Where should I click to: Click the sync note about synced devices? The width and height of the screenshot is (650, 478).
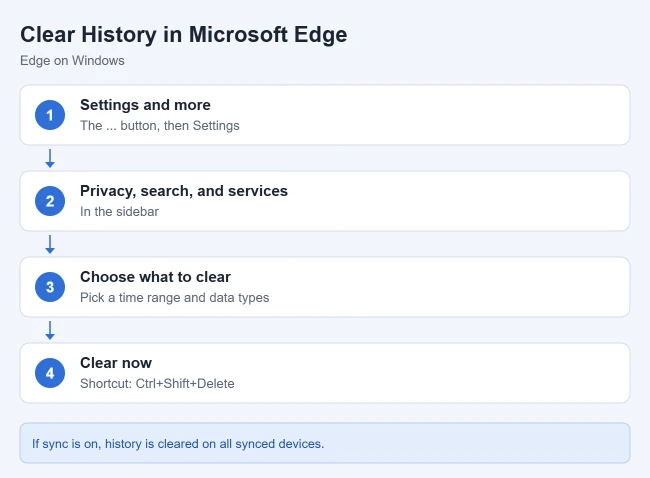pos(178,444)
